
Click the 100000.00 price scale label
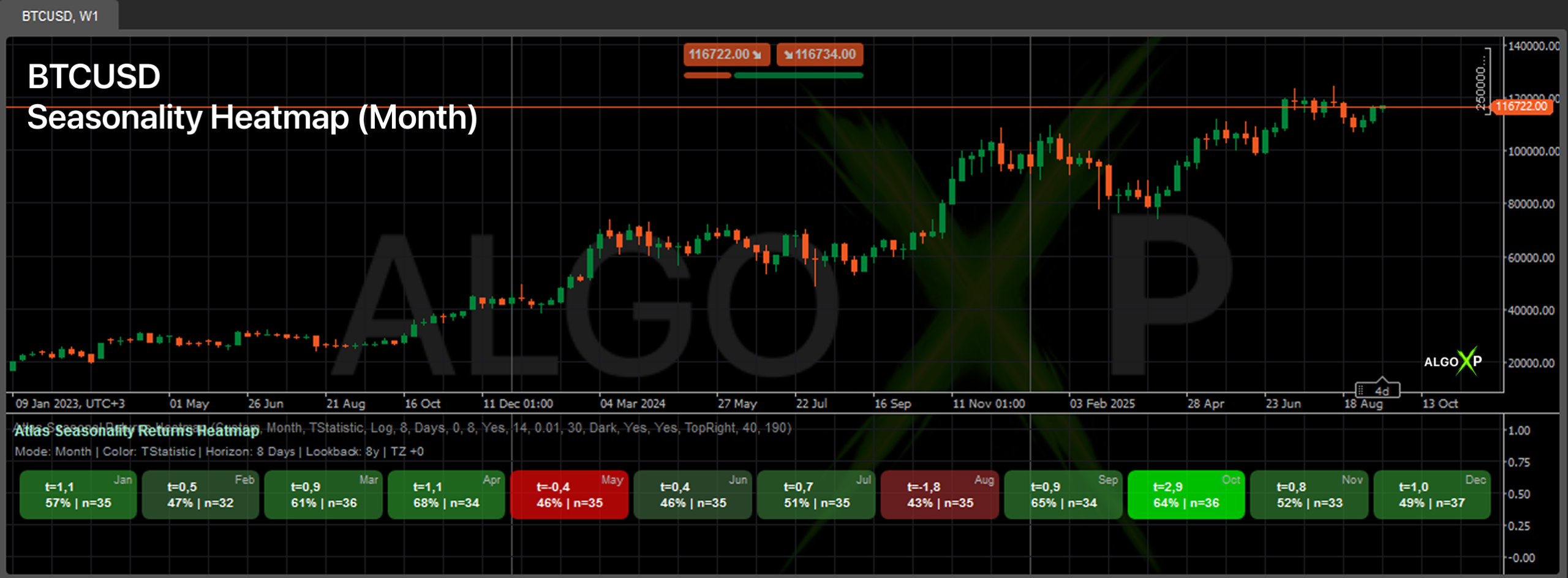pos(1532,151)
